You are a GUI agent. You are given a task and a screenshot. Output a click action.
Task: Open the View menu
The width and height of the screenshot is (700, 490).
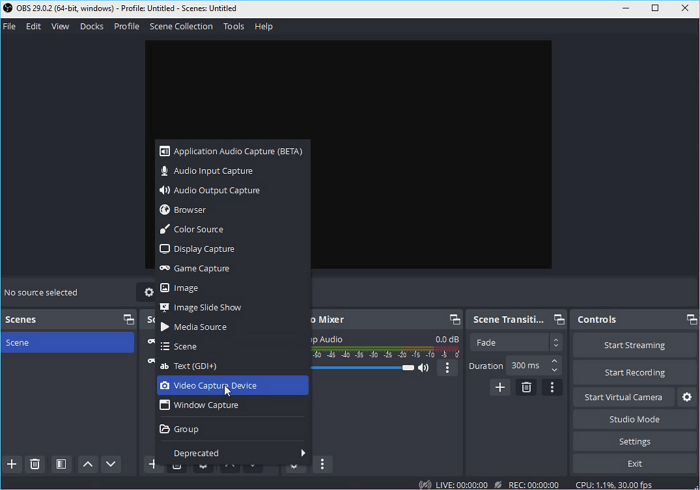(x=60, y=26)
